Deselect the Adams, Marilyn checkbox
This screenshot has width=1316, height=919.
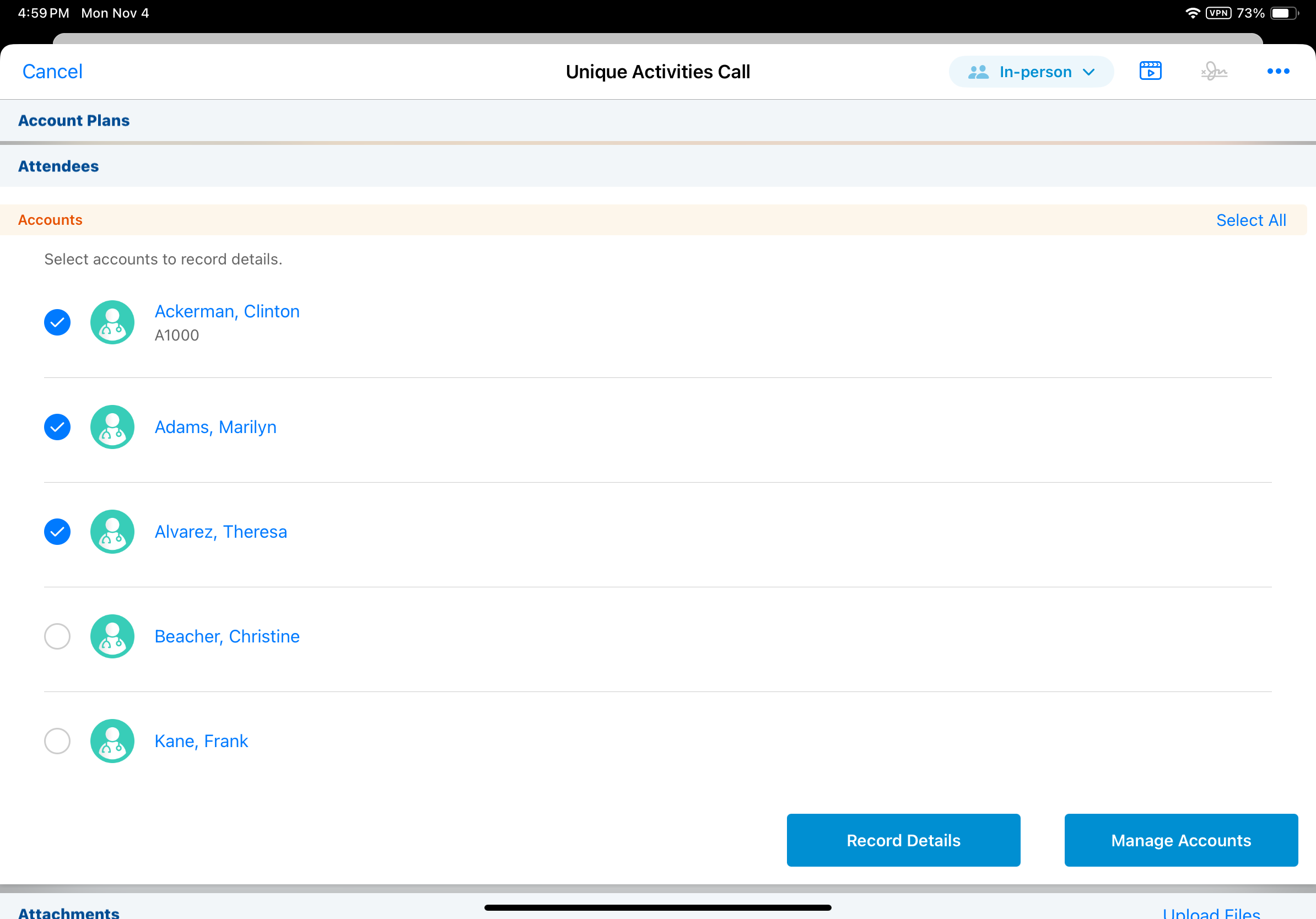point(57,427)
